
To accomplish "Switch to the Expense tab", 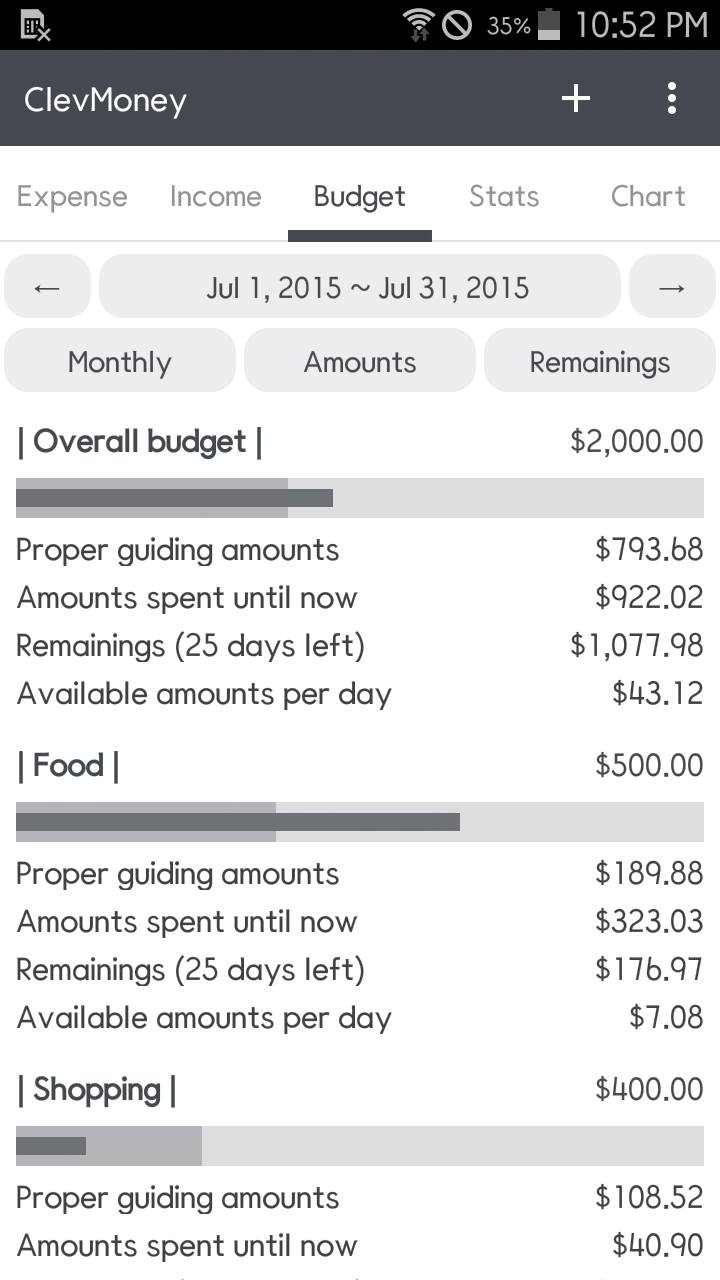I will click(72, 196).
